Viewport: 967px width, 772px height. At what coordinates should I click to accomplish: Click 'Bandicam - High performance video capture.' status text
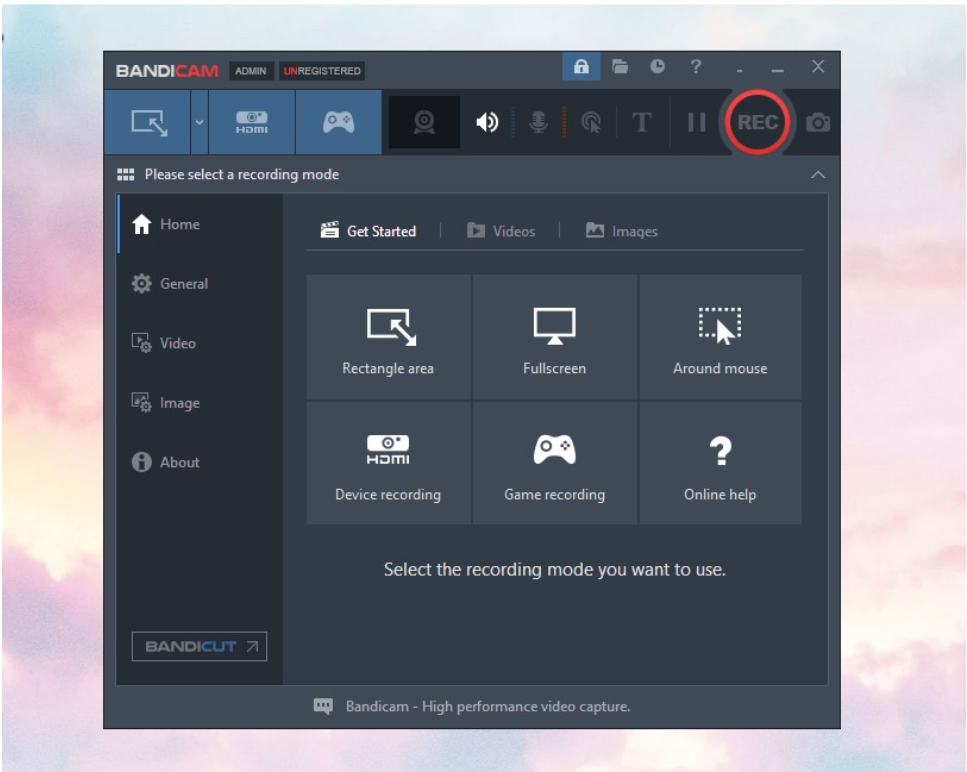pyautogui.click(x=488, y=707)
